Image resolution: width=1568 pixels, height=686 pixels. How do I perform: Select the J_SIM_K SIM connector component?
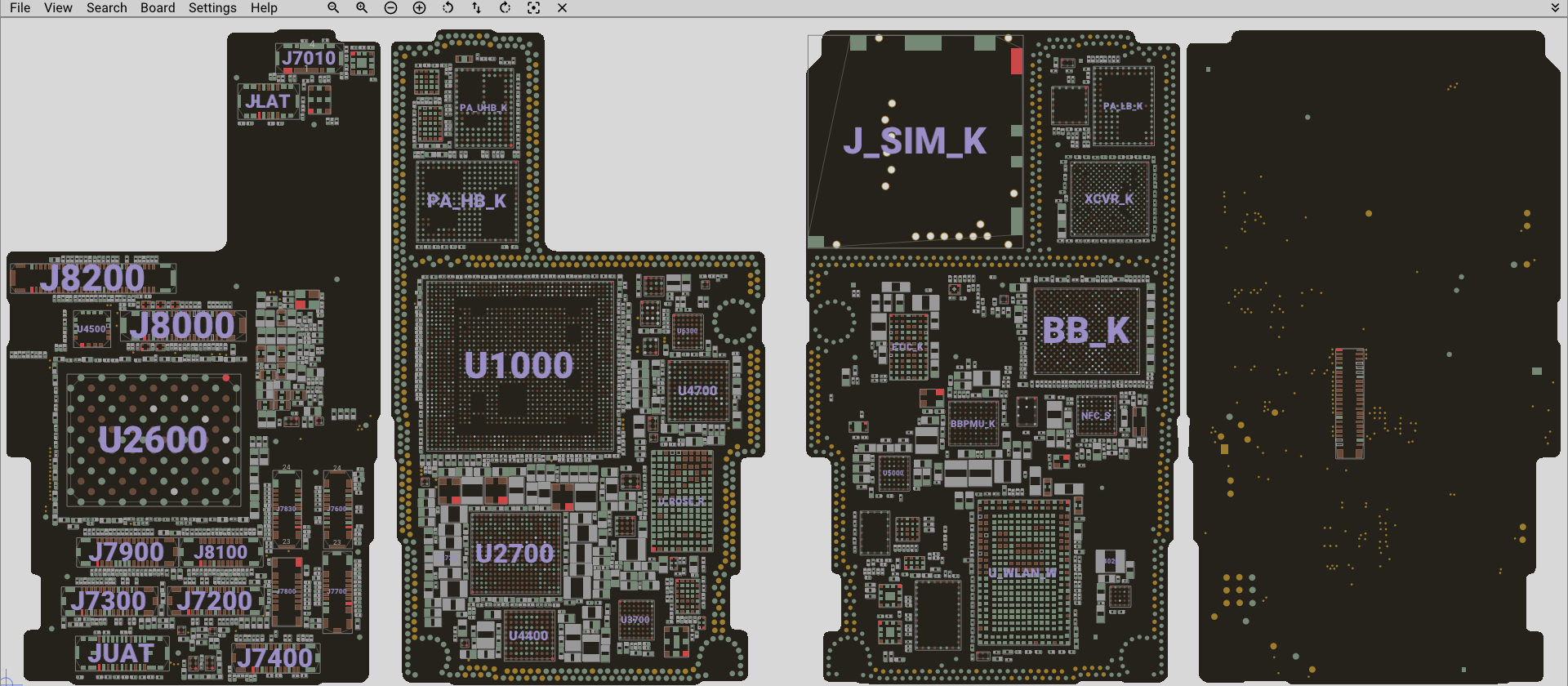click(x=915, y=141)
